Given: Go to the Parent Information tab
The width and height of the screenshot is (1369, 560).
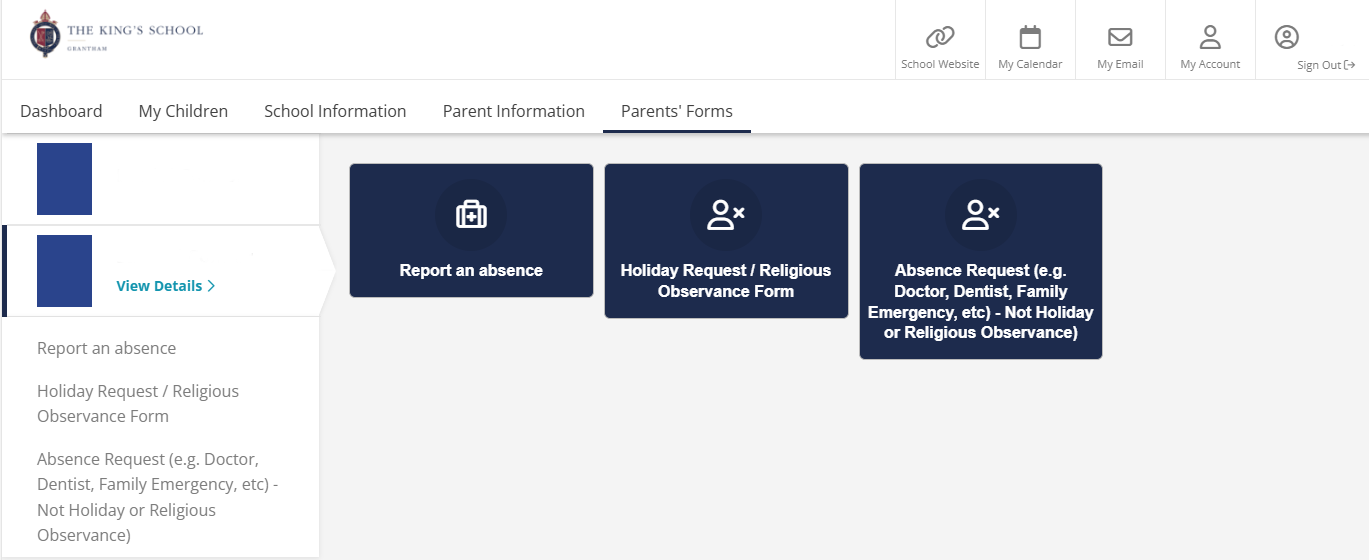Looking at the screenshot, I should 514,111.
